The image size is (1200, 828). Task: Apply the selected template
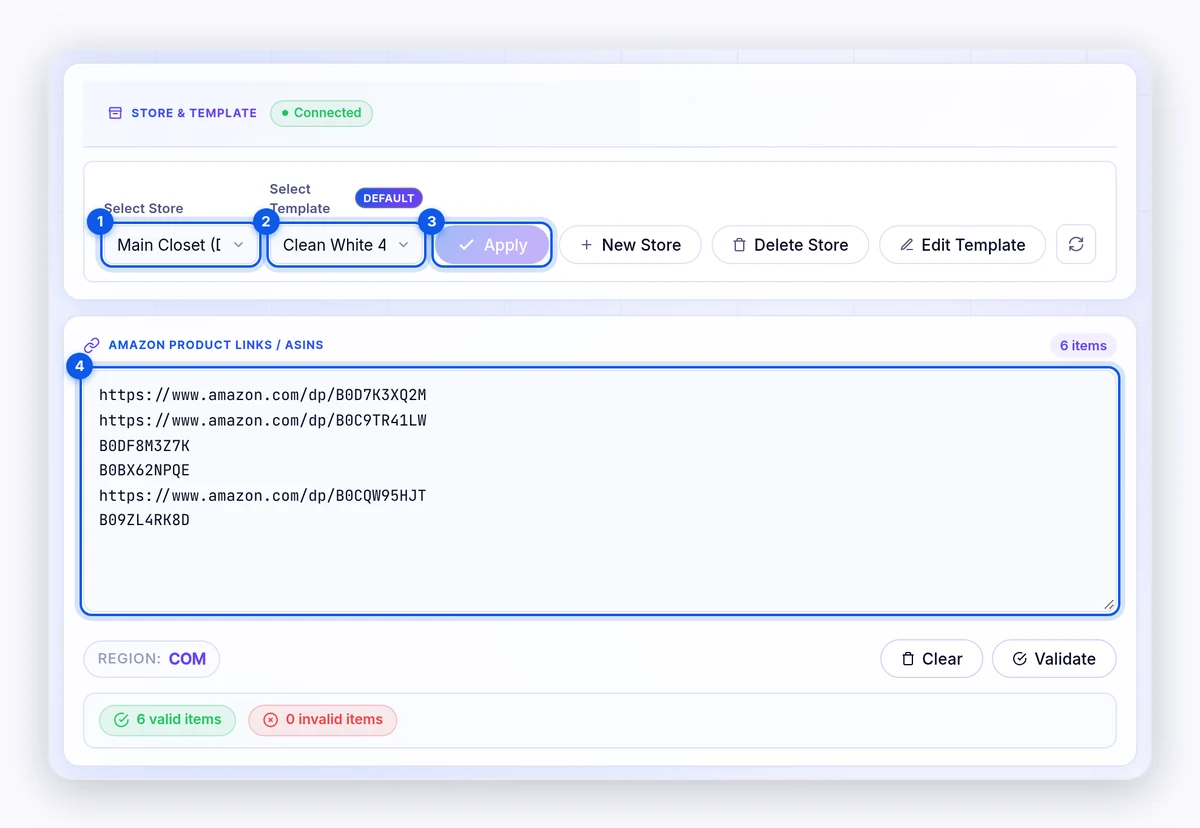pos(492,245)
